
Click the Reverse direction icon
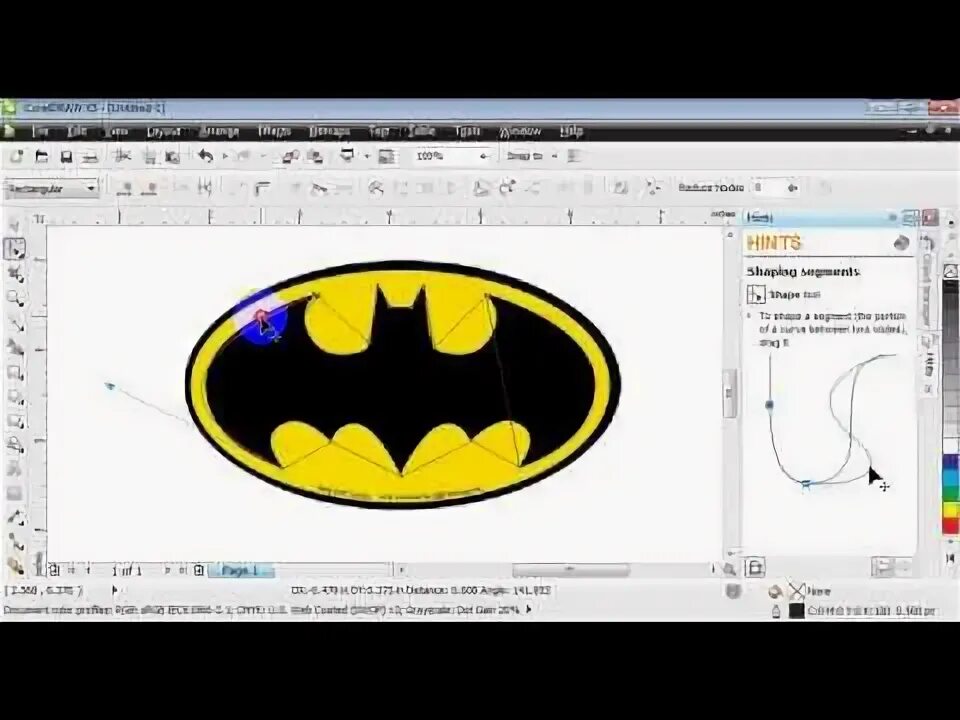(376, 188)
